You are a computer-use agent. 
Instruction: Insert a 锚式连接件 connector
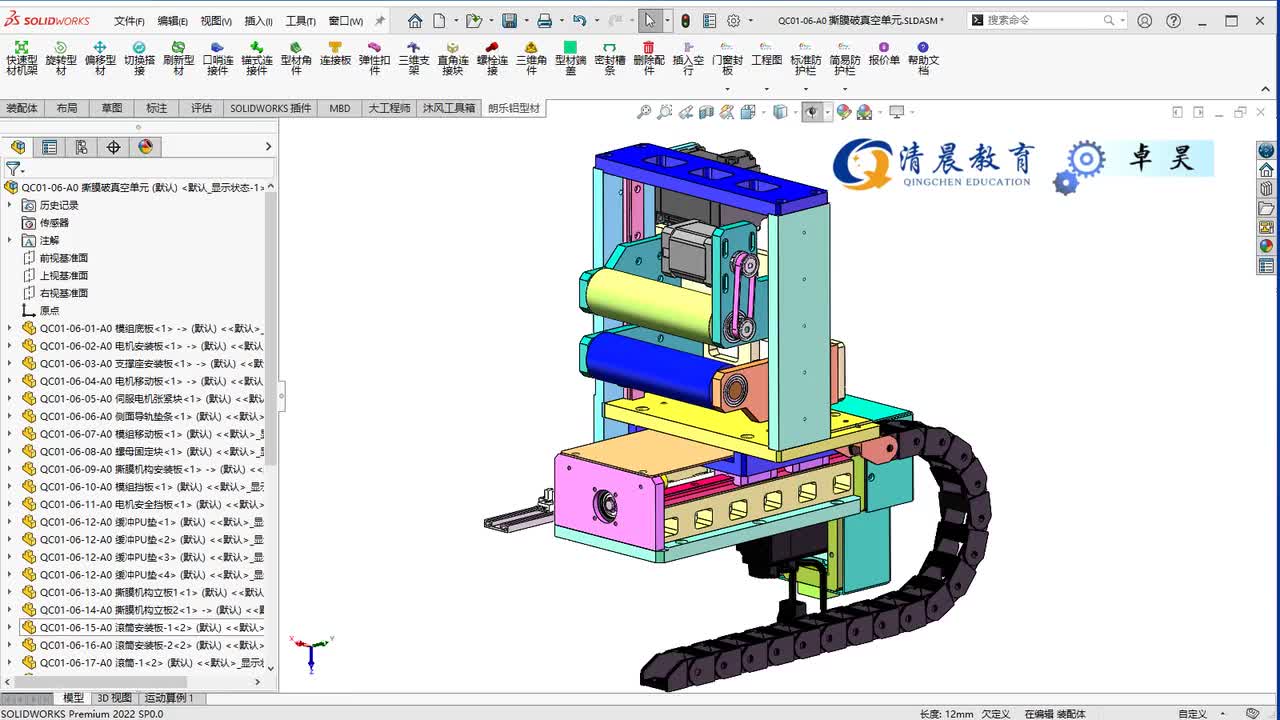point(256,58)
